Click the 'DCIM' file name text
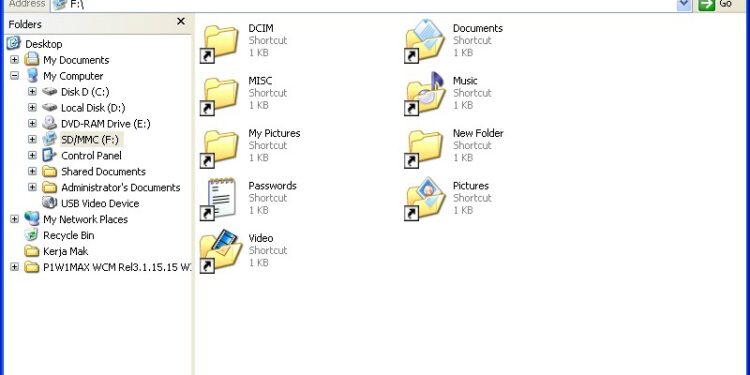The height and width of the screenshot is (375, 750). tap(261, 28)
